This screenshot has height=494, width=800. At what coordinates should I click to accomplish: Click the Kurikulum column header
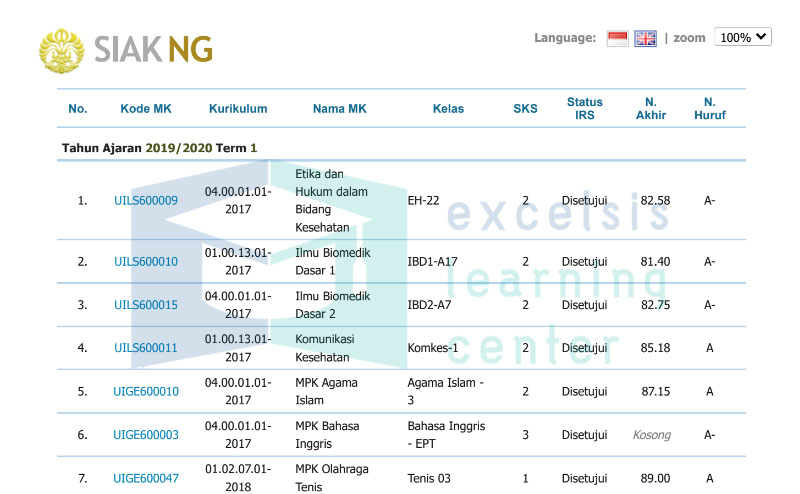click(238, 109)
